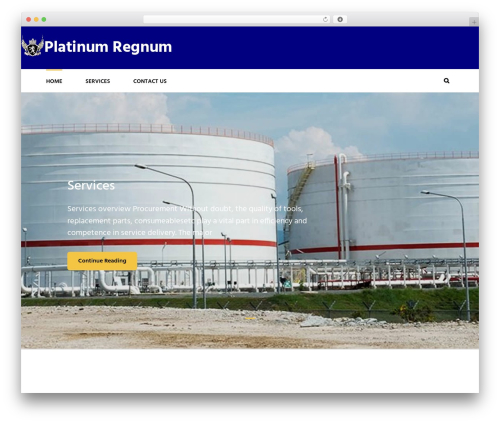The image size is (500, 423).
Task: Click the Platinum Regnum crest logo
Action: (x=33, y=46)
